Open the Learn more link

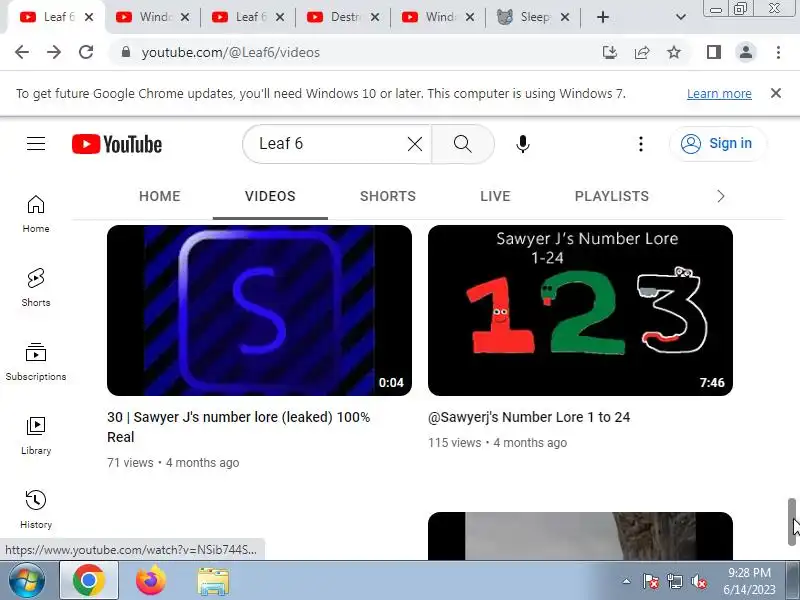coord(719,94)
